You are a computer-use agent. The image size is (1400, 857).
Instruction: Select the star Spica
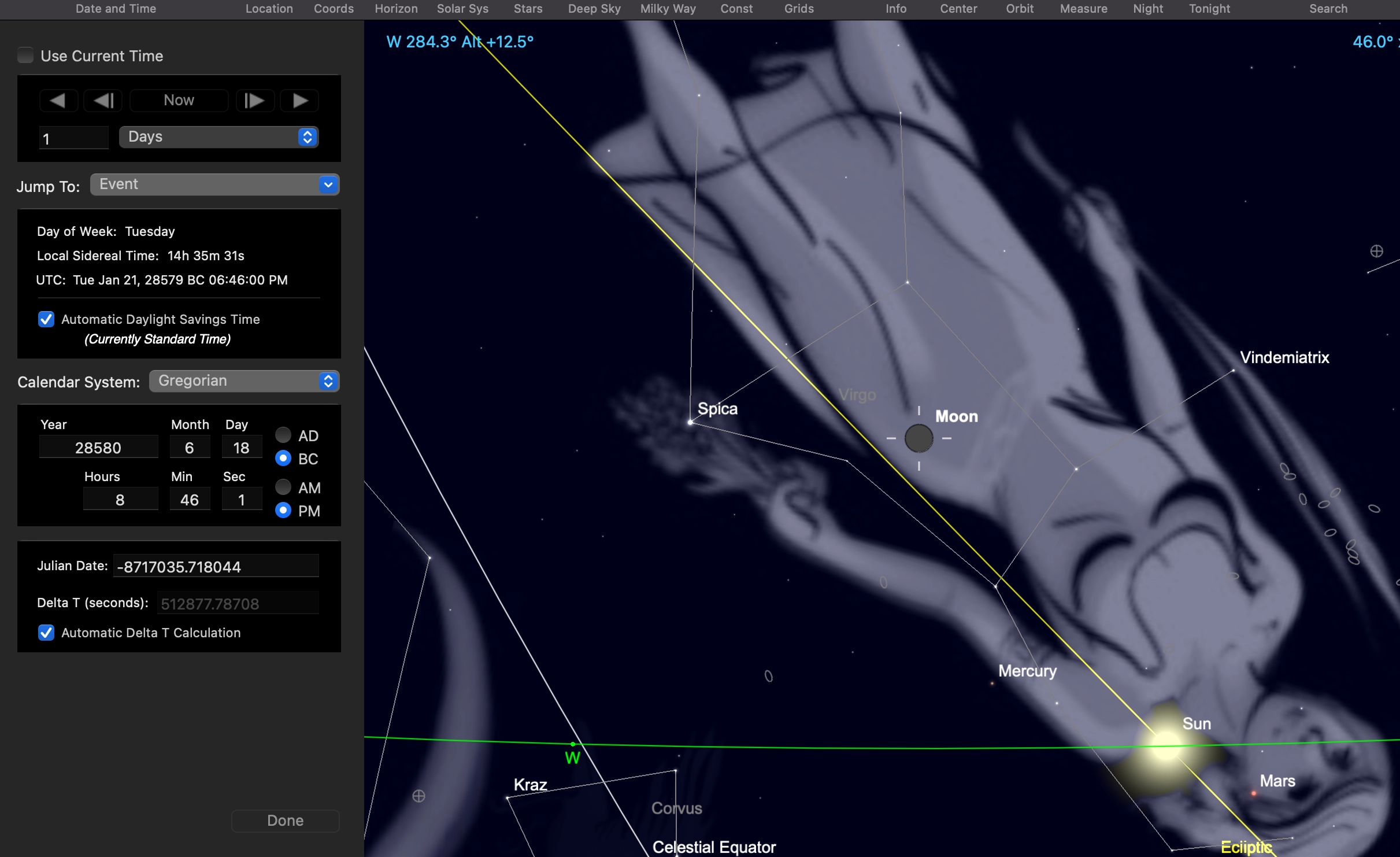(x=690, y=422)
